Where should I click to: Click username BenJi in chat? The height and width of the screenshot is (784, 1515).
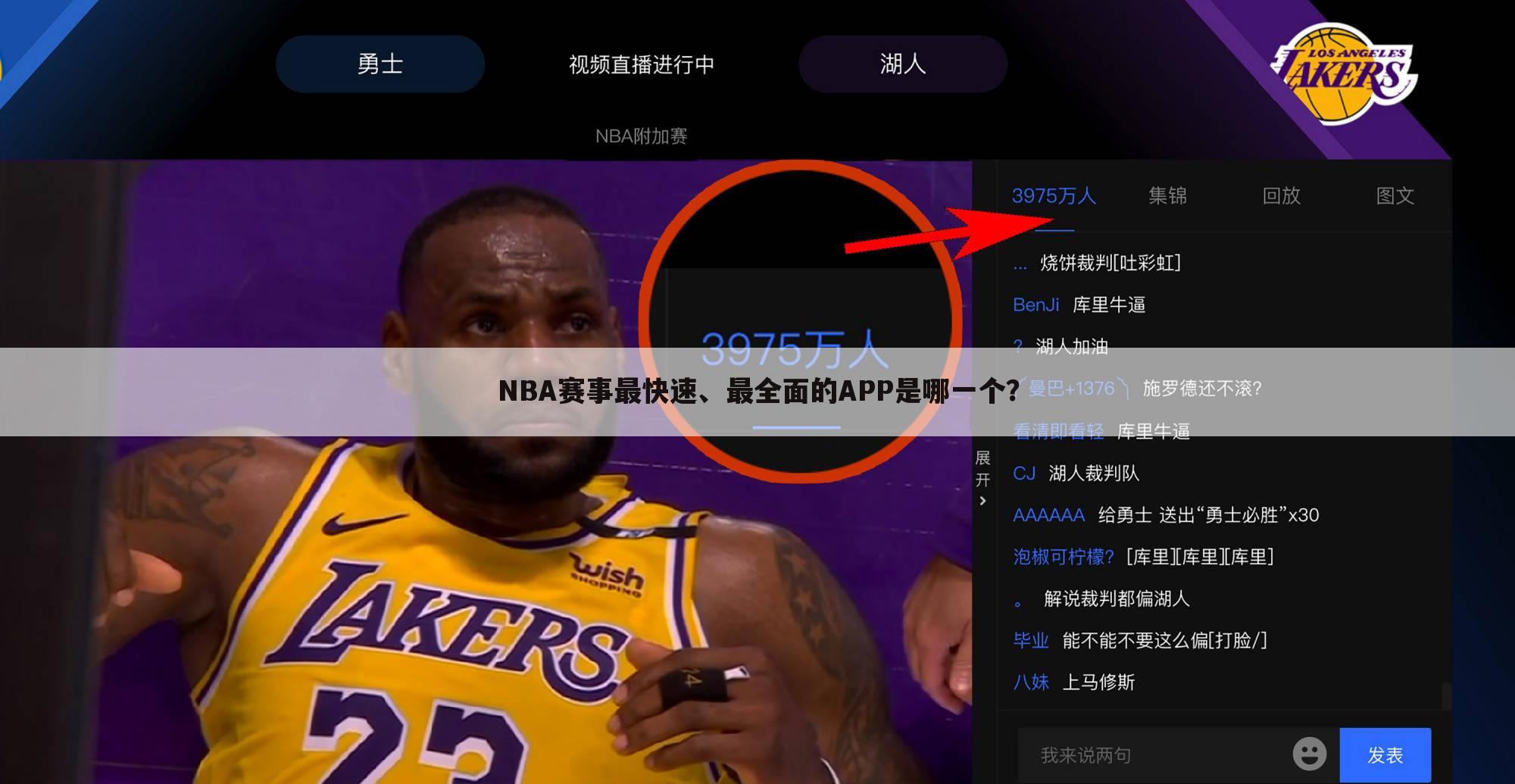pos(1036,305)
